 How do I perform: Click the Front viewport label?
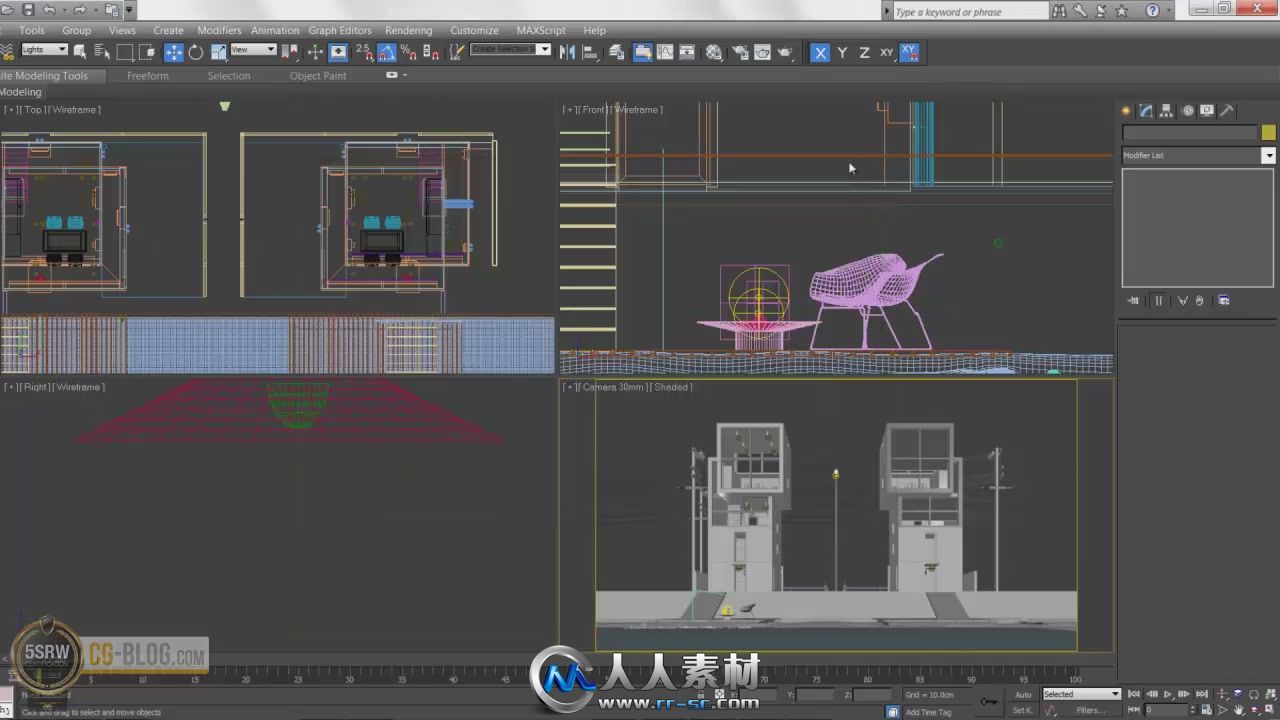click(x=595, y=110)
